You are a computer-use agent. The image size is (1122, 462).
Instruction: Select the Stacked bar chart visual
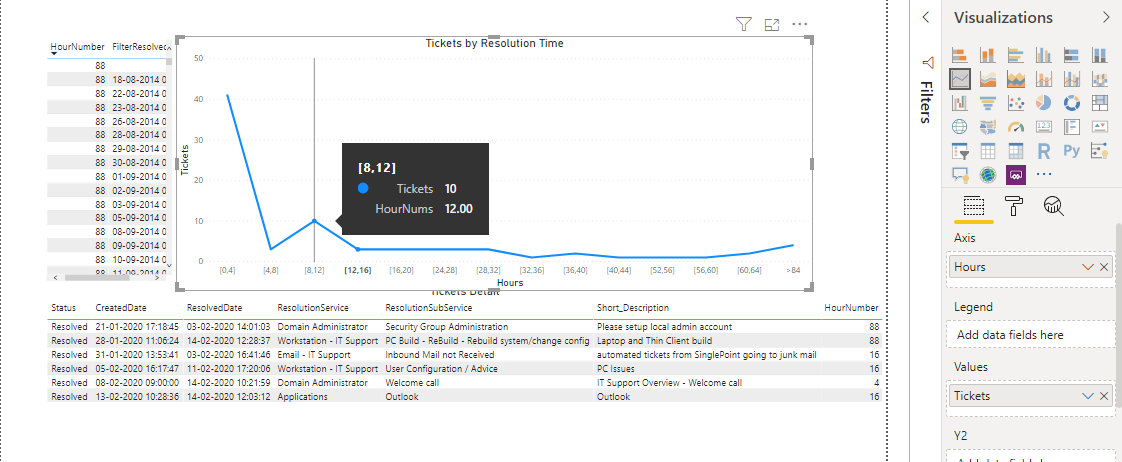click(960, 54)
